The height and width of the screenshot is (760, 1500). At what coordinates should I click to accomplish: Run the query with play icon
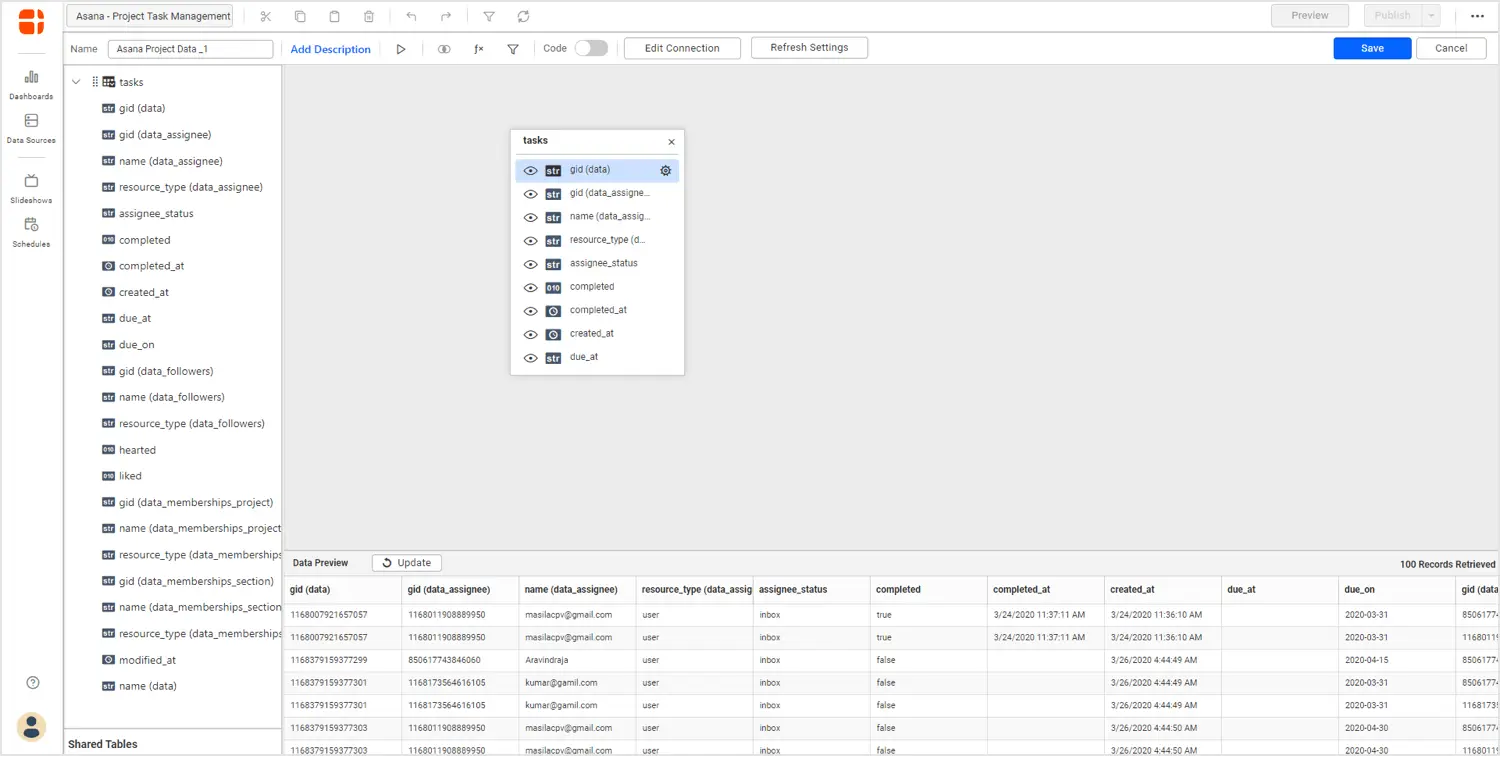click(401, 49)
